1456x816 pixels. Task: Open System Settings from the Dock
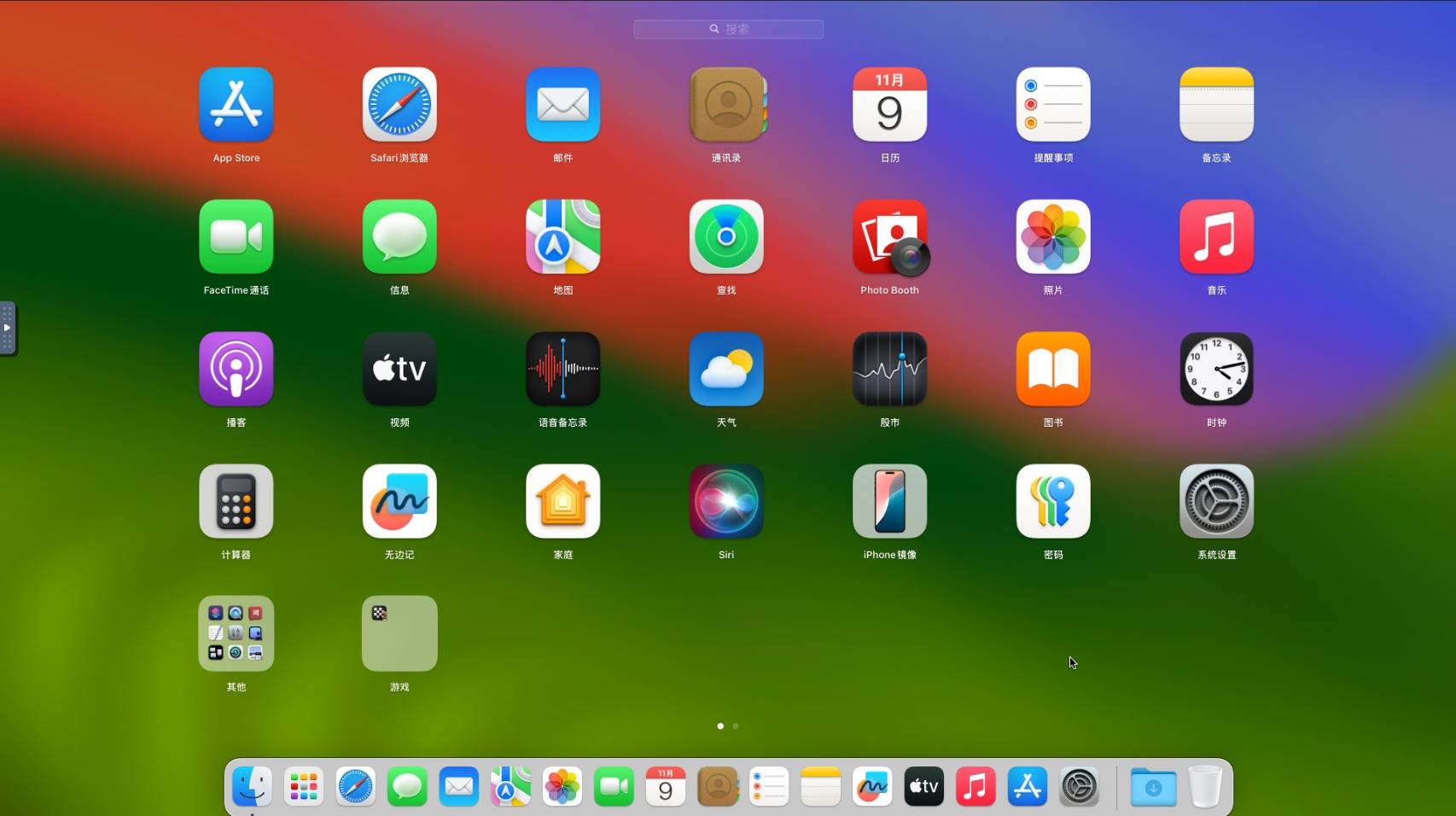coord(1080,786)
